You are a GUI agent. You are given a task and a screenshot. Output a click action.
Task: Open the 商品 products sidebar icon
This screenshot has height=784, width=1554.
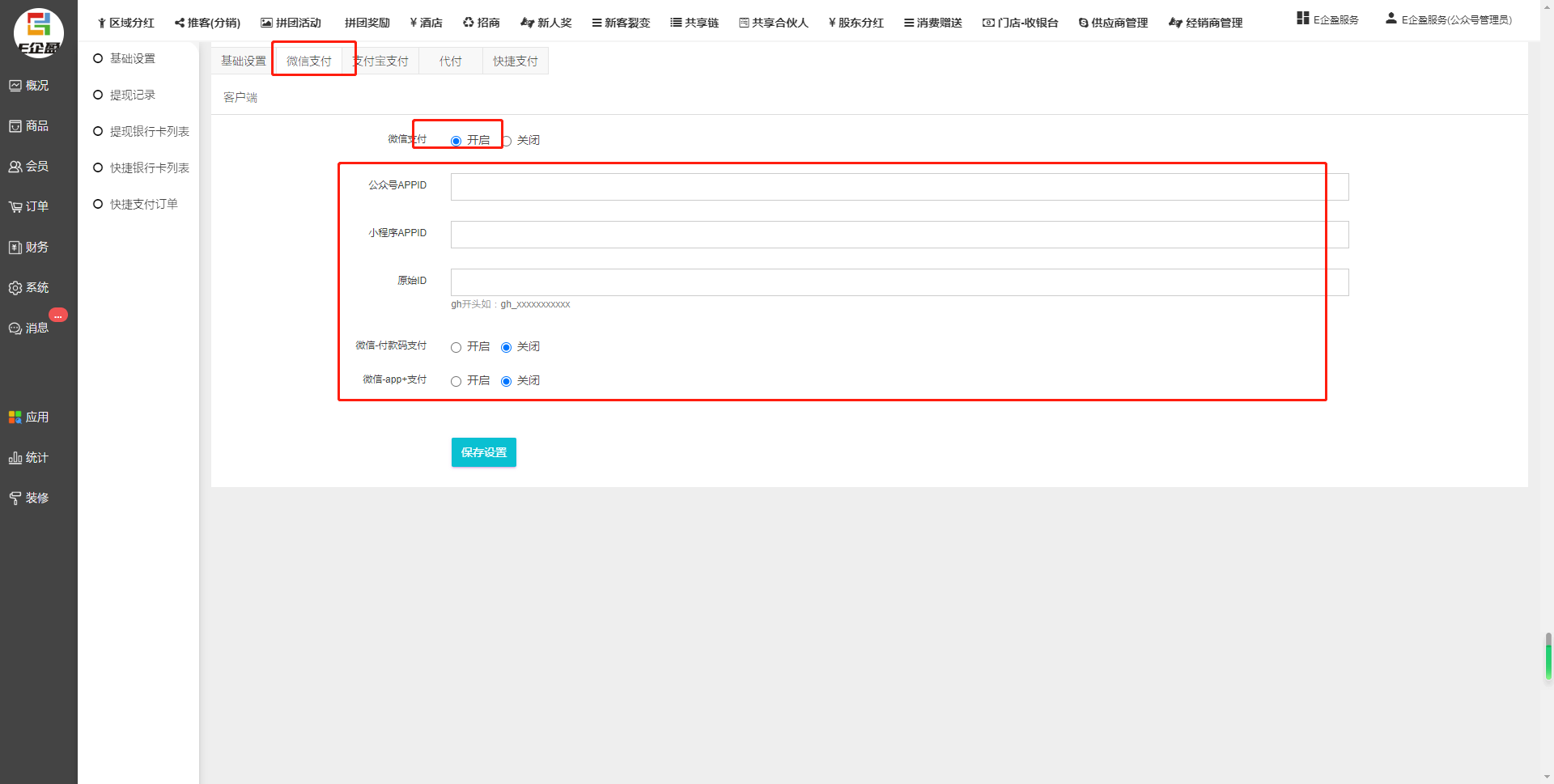coord(15,126)
